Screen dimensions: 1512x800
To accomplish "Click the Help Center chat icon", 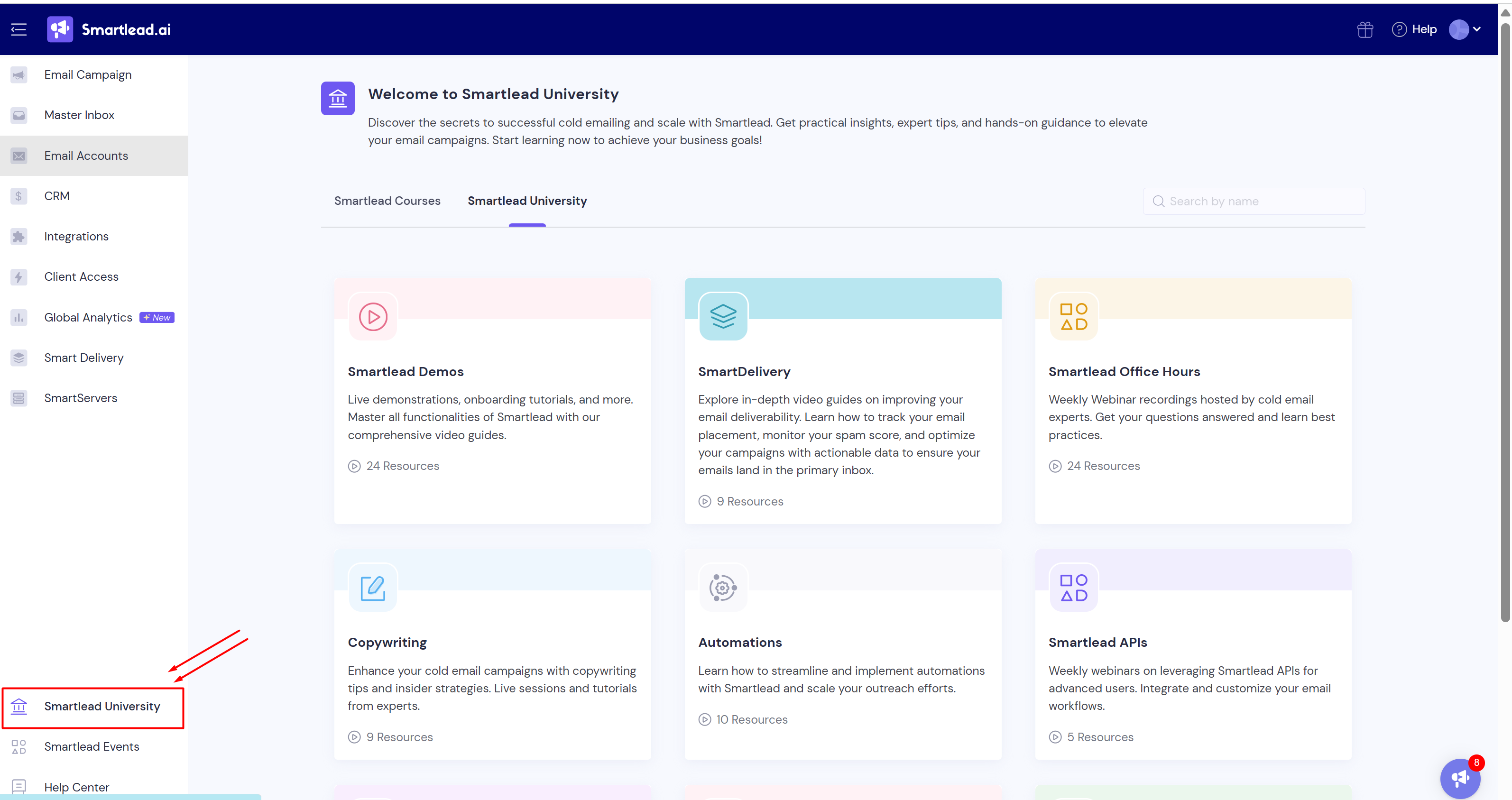I will pos(19,787).
